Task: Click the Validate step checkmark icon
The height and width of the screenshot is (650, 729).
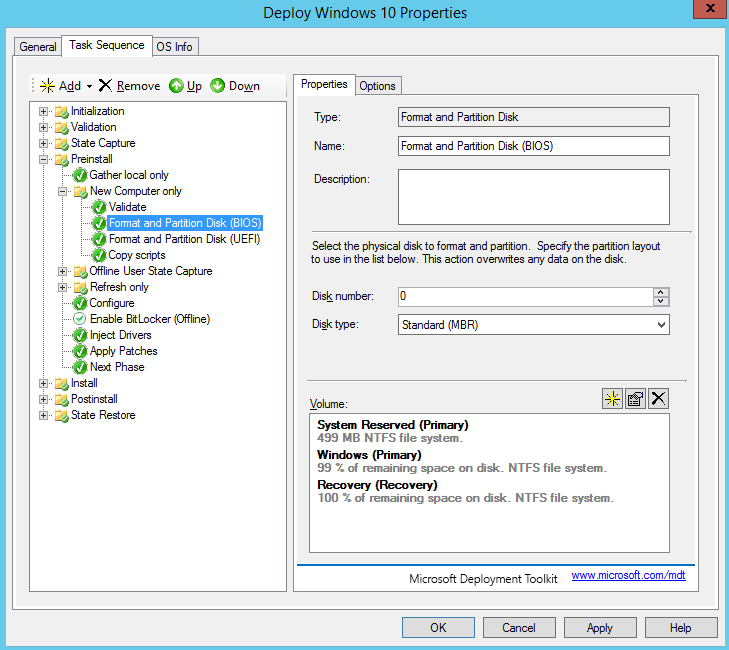Action: (99, 207)
